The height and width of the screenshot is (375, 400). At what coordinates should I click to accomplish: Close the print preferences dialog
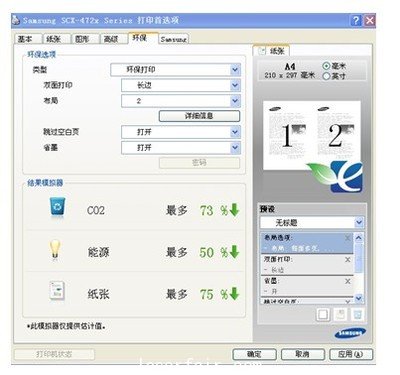tap(370, 20)
